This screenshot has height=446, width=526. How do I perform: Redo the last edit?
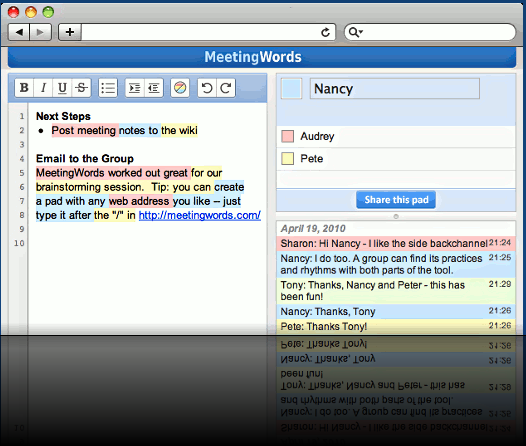(226, 88)
